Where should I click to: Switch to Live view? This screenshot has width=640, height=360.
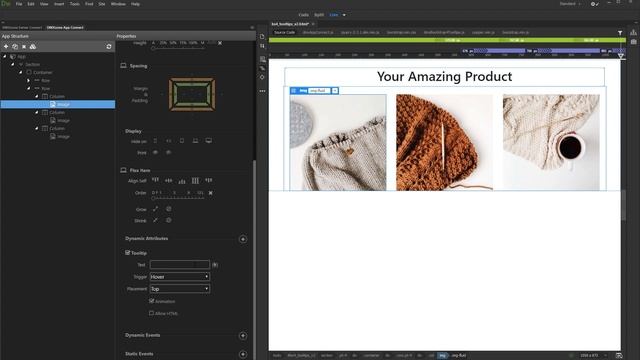pyautogui.click(x=334, y=15)
